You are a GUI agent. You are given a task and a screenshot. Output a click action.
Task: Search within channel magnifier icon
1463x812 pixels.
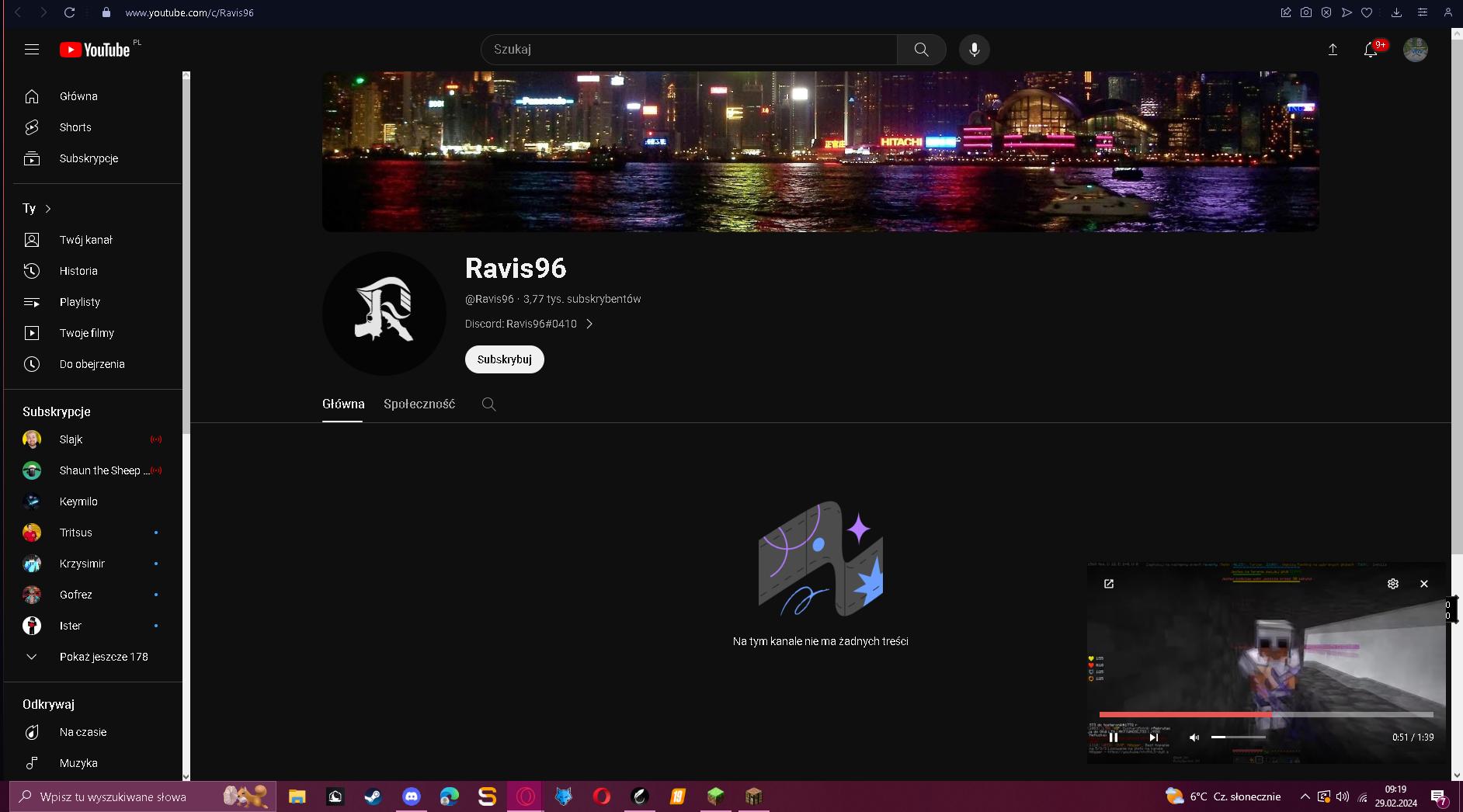pos(488,404)
